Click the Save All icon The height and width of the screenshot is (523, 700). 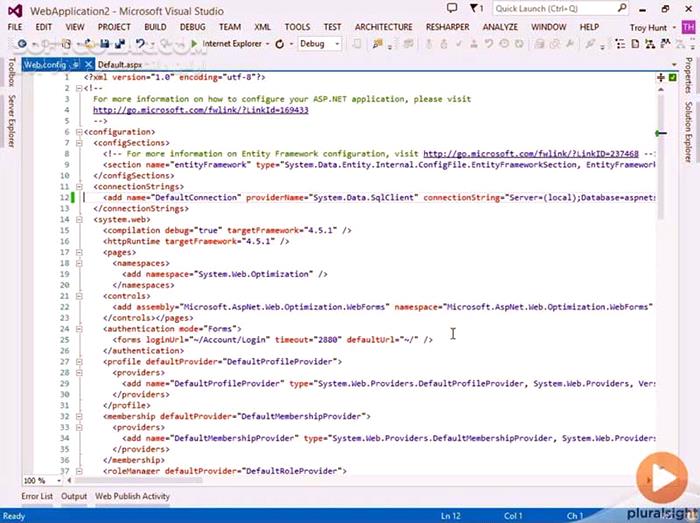coord(120,44)
